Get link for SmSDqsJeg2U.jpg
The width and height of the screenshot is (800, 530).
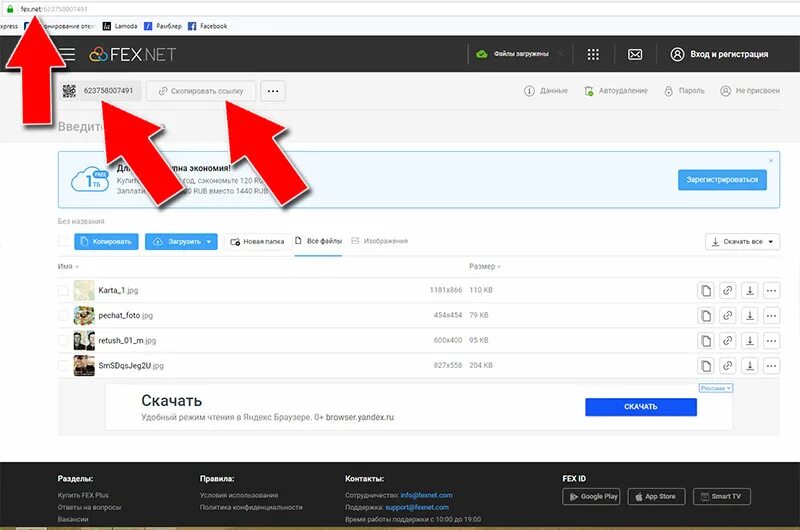click(x=728, y=365)
